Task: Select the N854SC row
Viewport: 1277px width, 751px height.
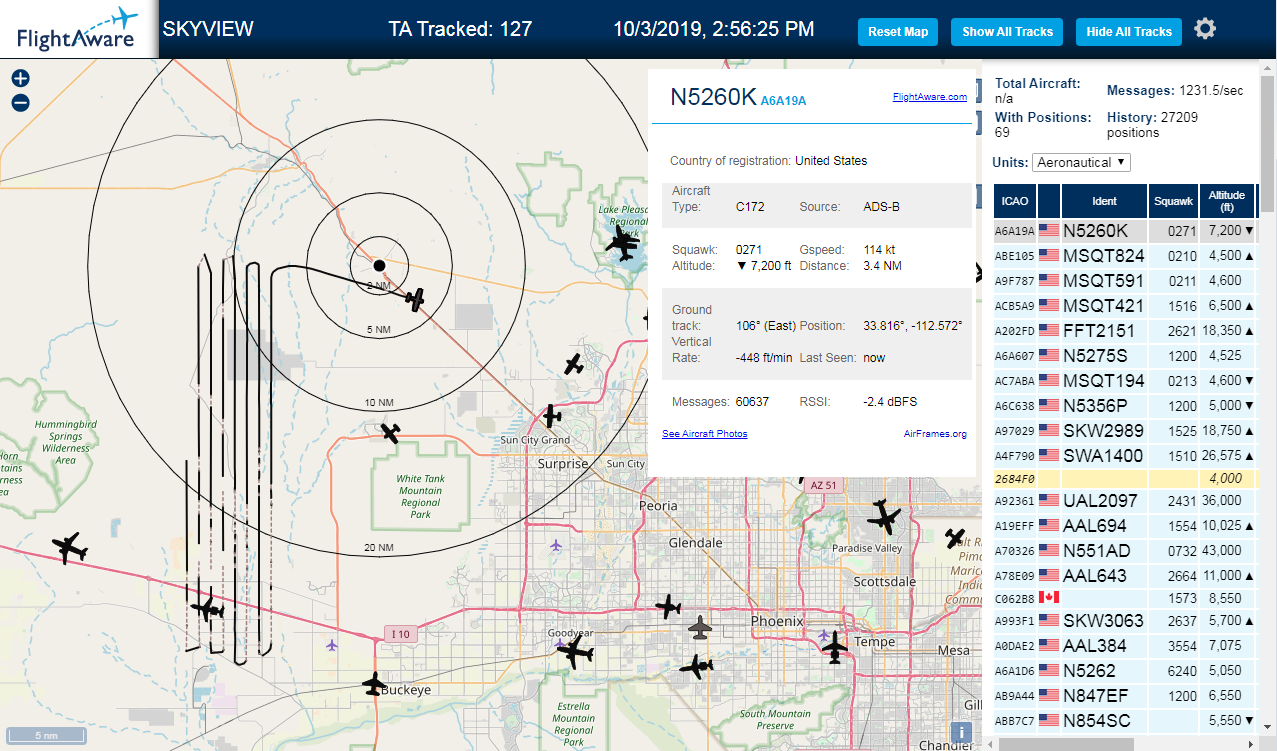Action: click(x=1126, y=720)
